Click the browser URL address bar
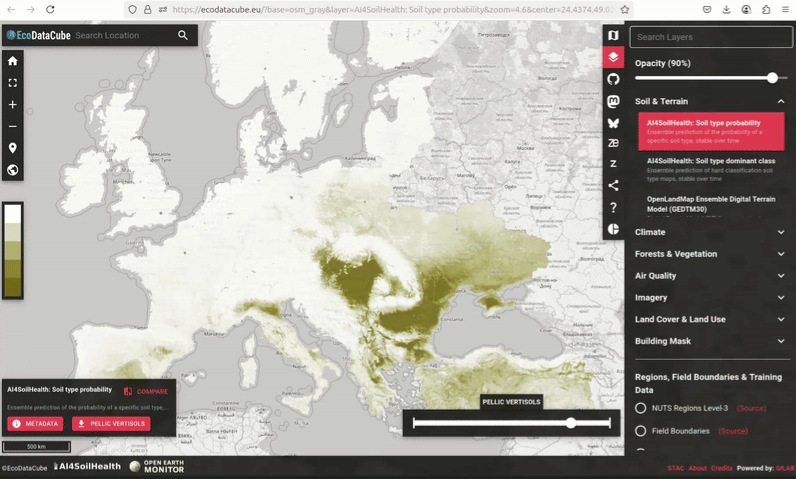The width and height of the screenshot is (796, 479). click(393, 9)
